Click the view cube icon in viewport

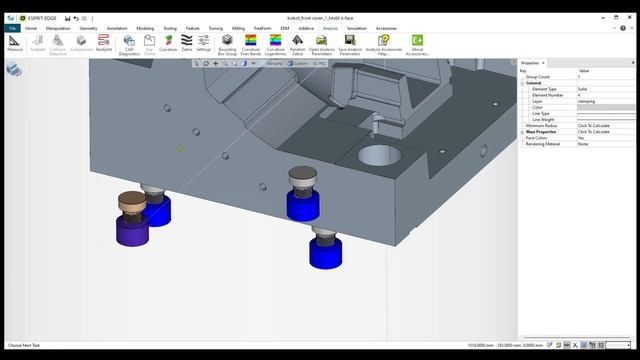14,69
